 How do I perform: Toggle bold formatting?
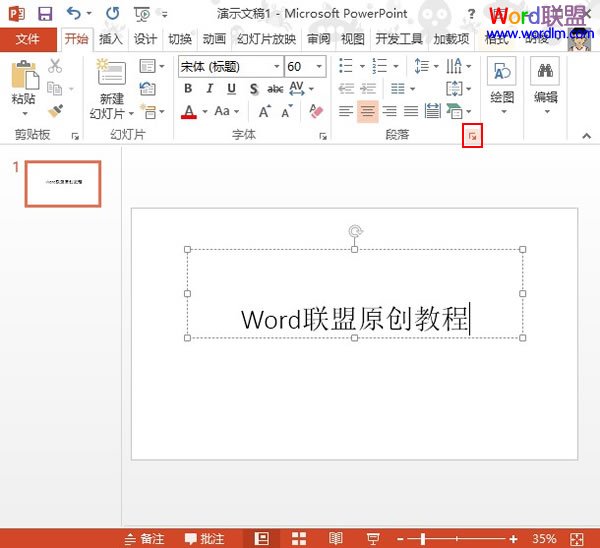point(188,89)
